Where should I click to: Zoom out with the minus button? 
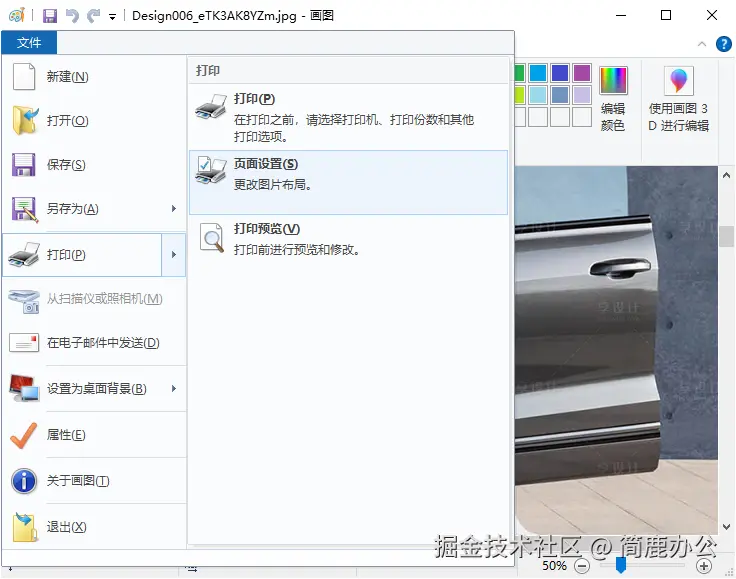pos(582,566)
